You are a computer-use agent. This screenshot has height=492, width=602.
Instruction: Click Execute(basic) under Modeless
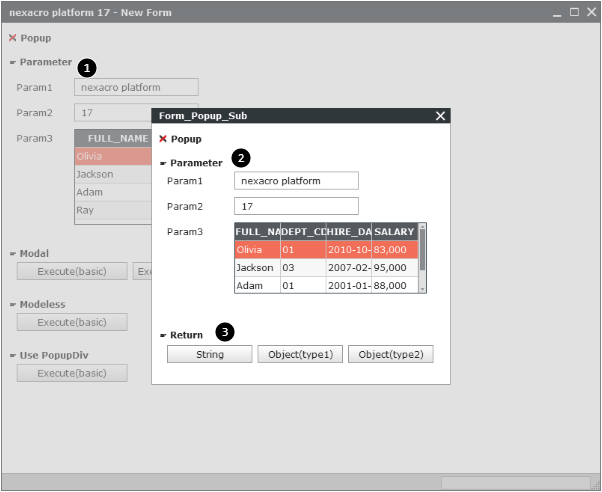tap(72, 322)
